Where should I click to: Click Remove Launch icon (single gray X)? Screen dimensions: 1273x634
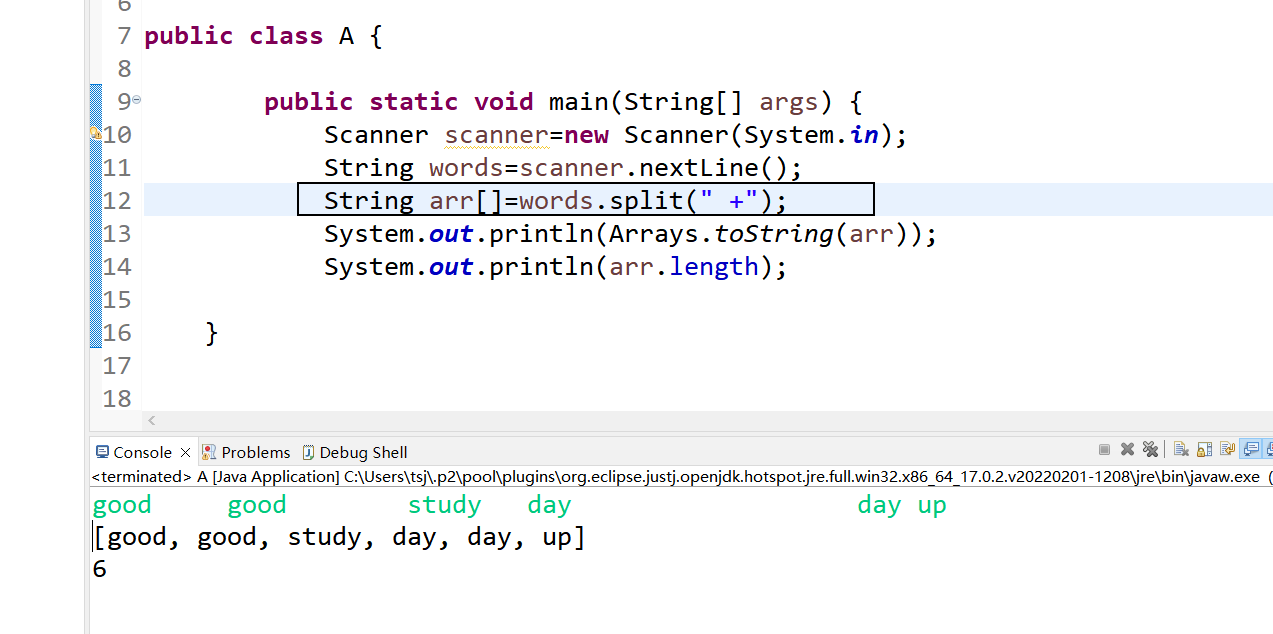click(1127, 450)
